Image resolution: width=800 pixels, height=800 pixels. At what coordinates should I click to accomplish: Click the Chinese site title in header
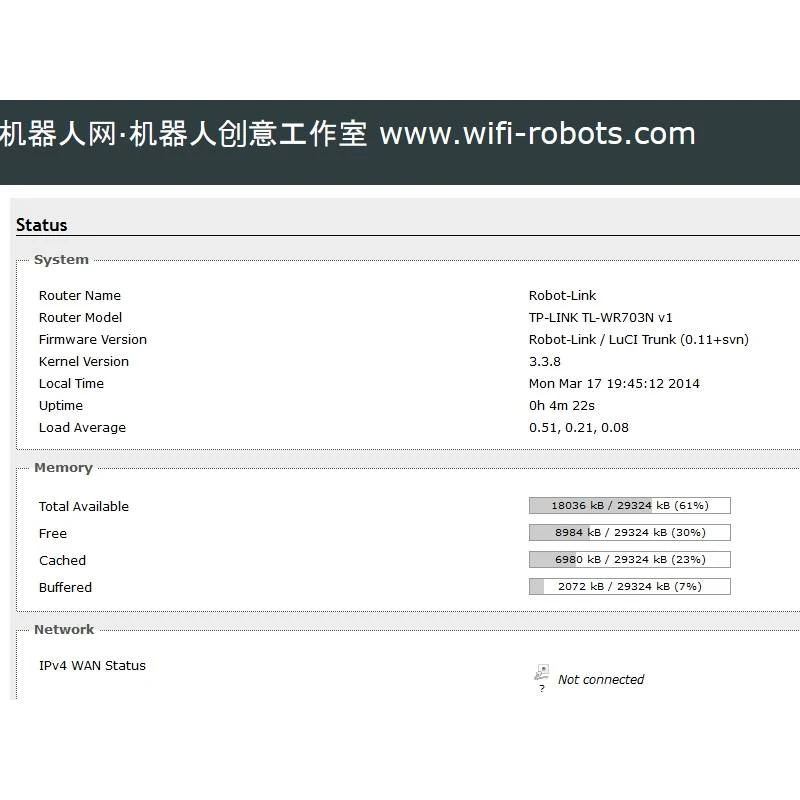tap(184, 134)
